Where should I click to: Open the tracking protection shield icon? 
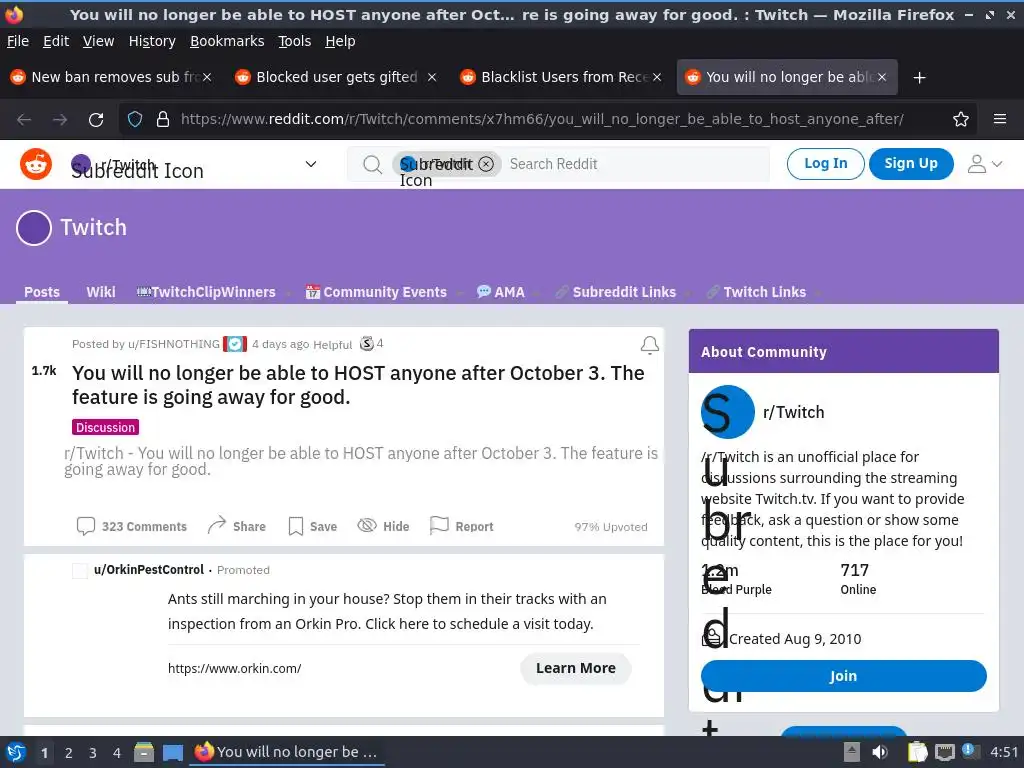pos(135,120)
